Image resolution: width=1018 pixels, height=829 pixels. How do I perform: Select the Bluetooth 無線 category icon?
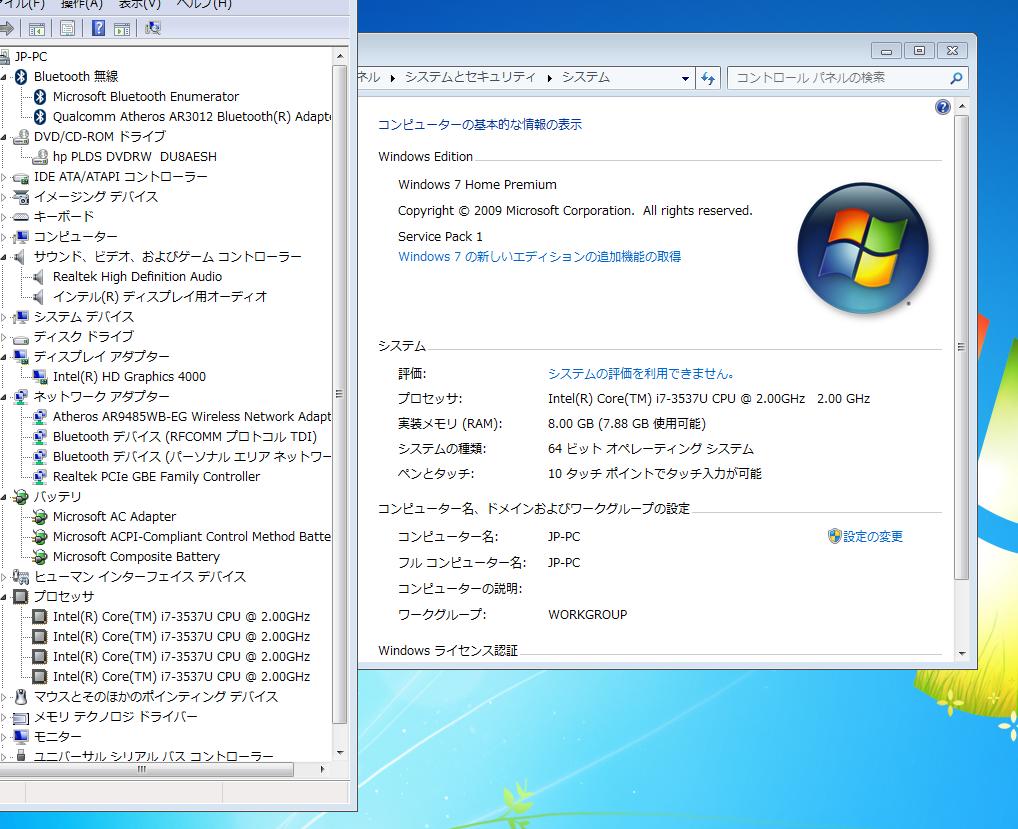(x=21, y=77)
